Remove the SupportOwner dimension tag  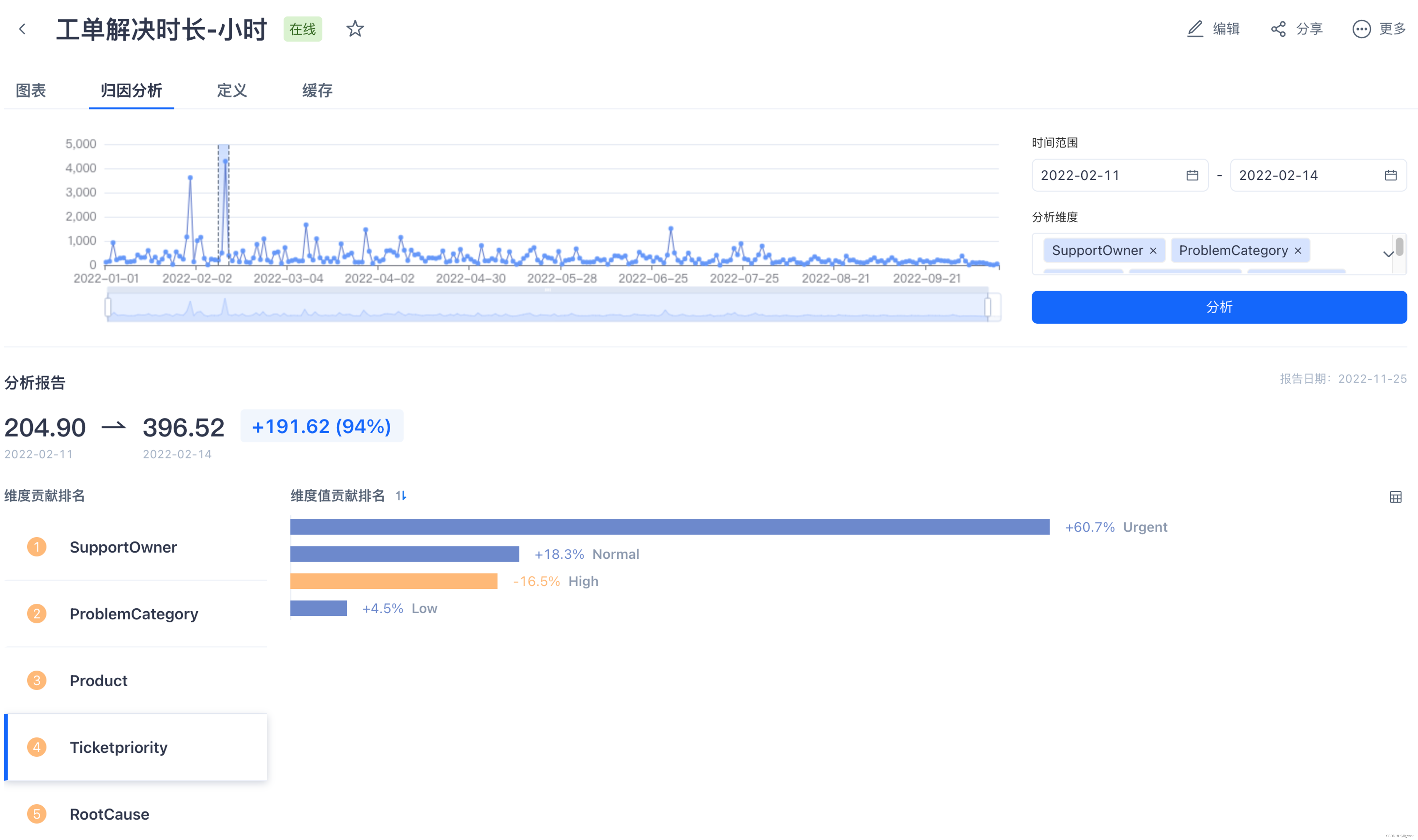(1153, 251)
